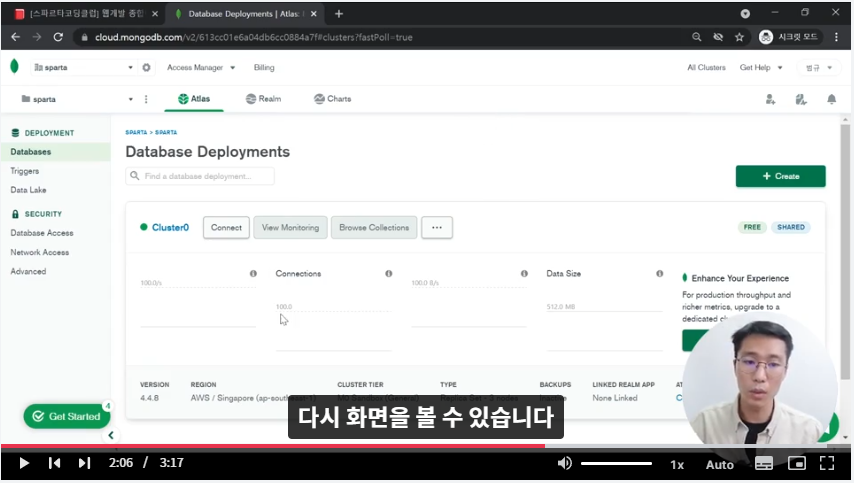This screenshot has height=483, width=854.
Task: Expand the sparta organization dropdown
Action: (83, 68)
